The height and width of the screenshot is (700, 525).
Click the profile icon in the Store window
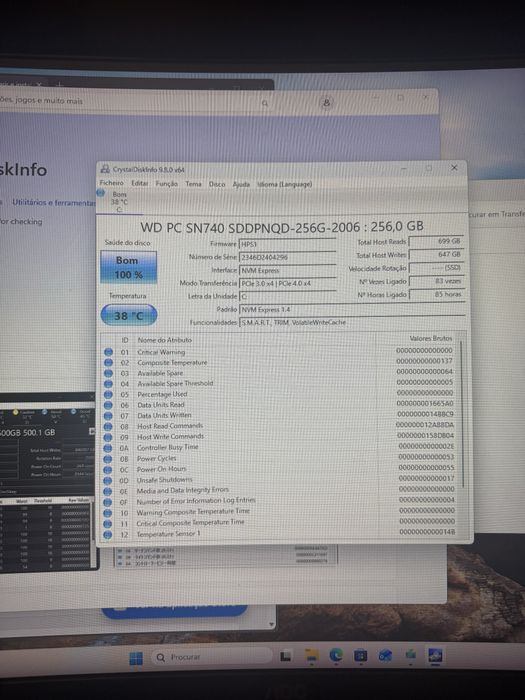click(326, 103)
